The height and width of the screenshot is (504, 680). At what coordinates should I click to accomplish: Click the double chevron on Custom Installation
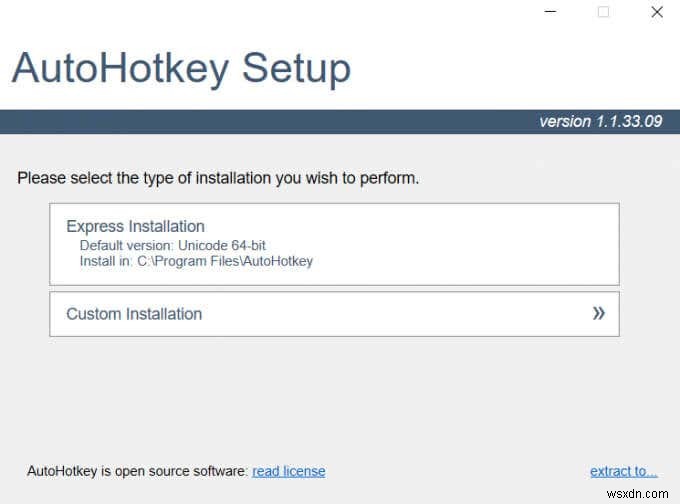[598, 313]
